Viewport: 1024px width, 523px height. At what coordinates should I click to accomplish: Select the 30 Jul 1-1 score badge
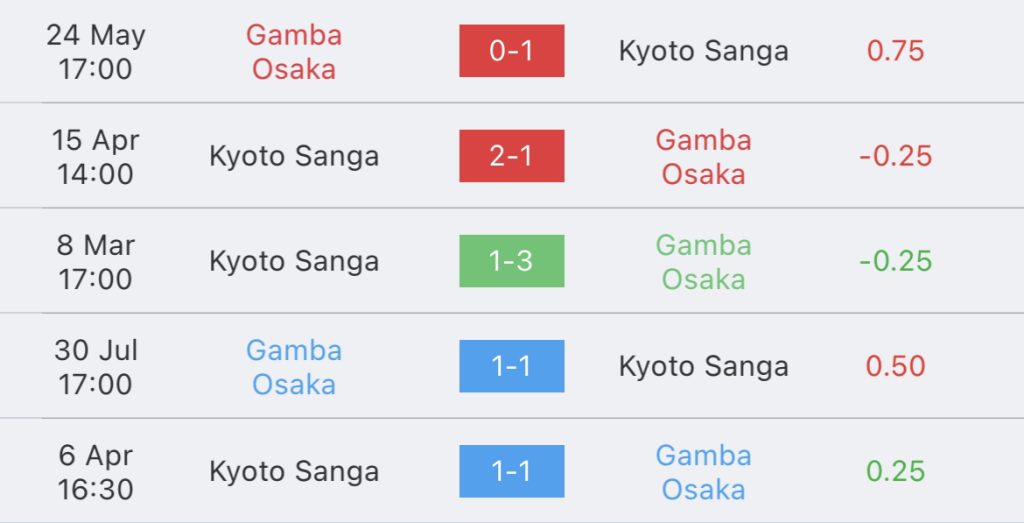(511, 366)
